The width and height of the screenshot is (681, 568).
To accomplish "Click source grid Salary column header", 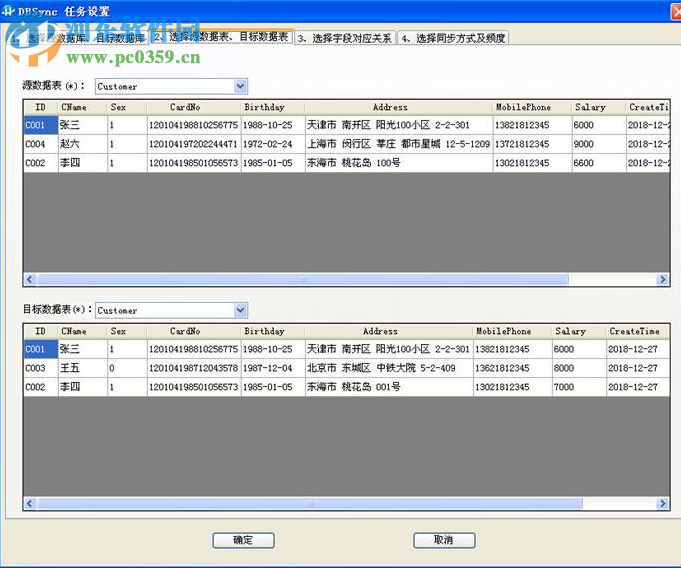I will tap(598, 107).
